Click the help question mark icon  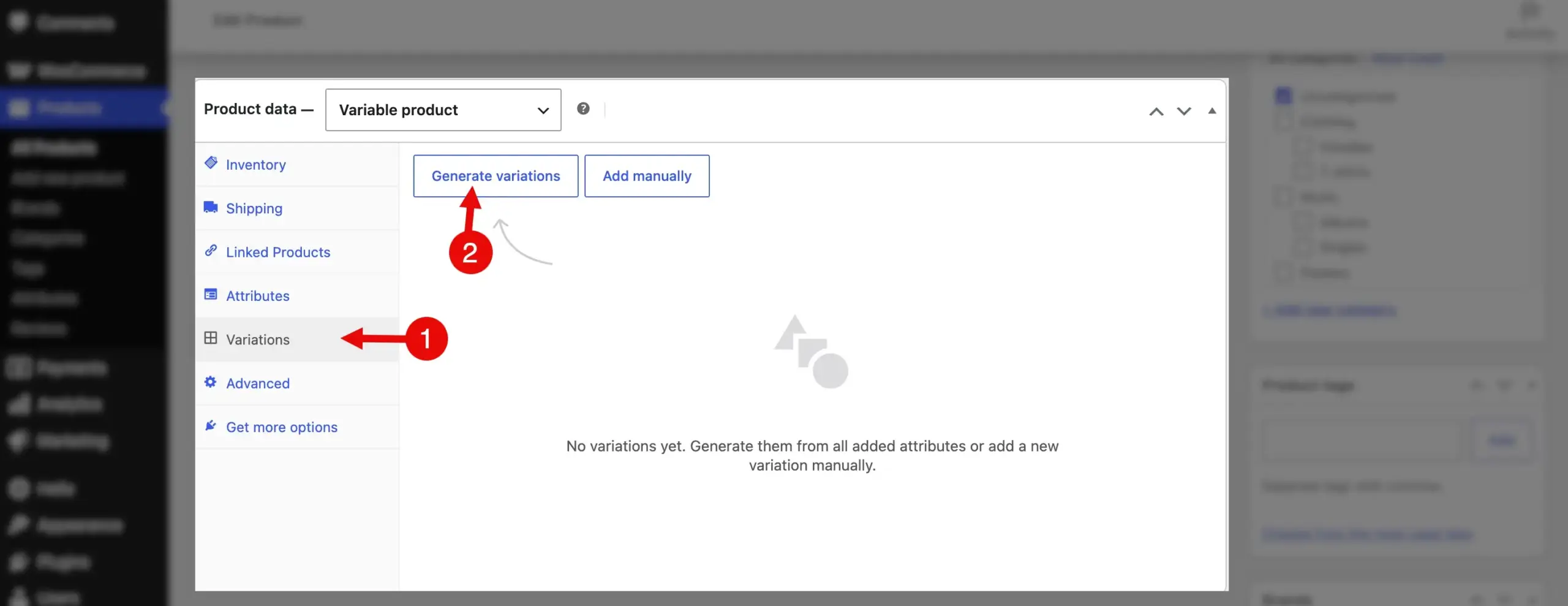pos(583,108)
